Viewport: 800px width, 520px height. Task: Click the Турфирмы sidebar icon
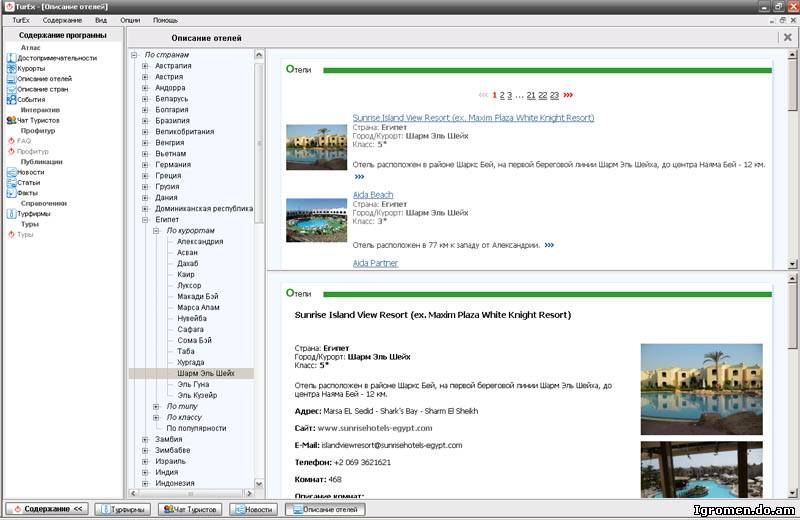(11, 214)
